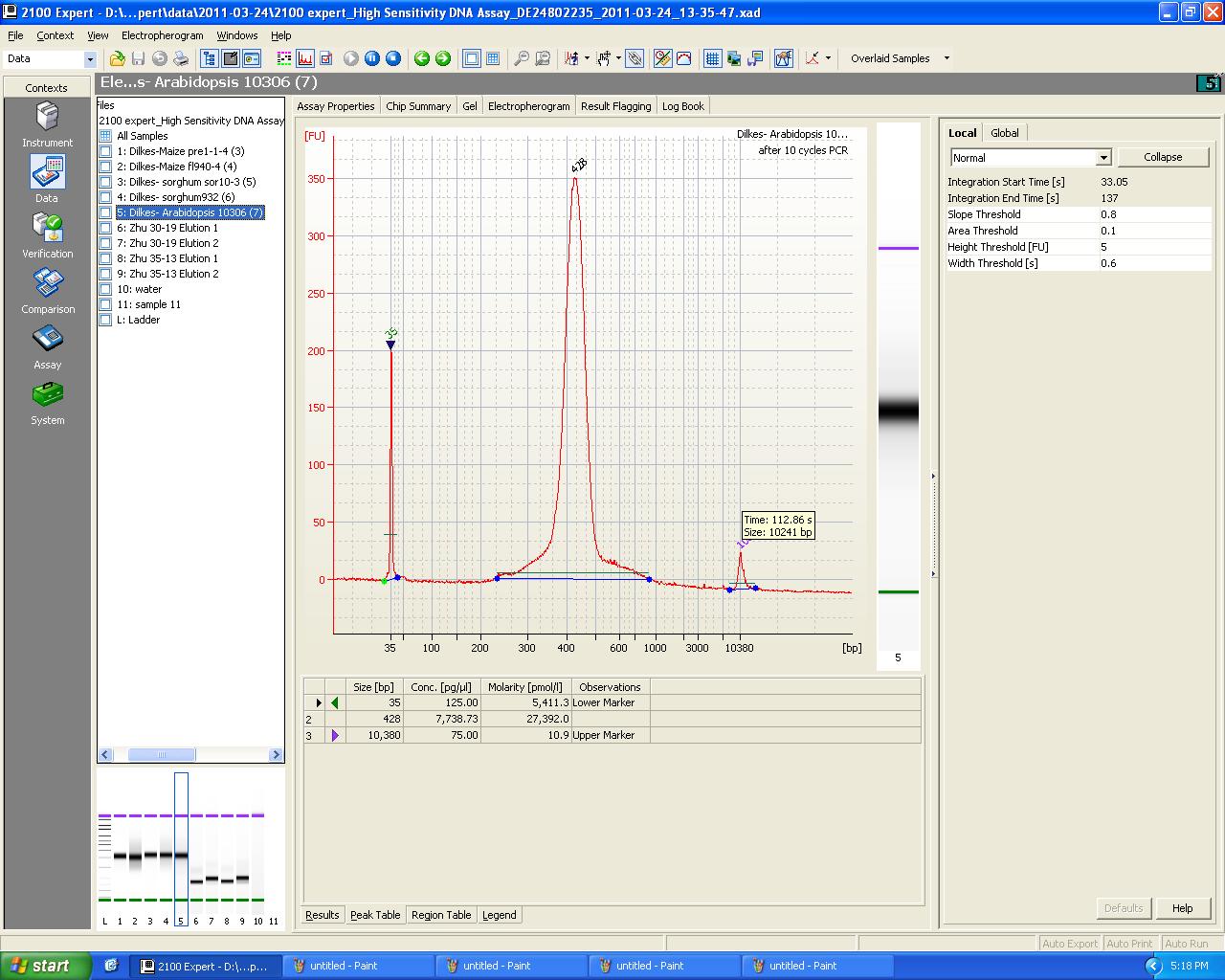Click the print icon in toolbar
Screen dimensions: 1225x980
pos(181,58)
